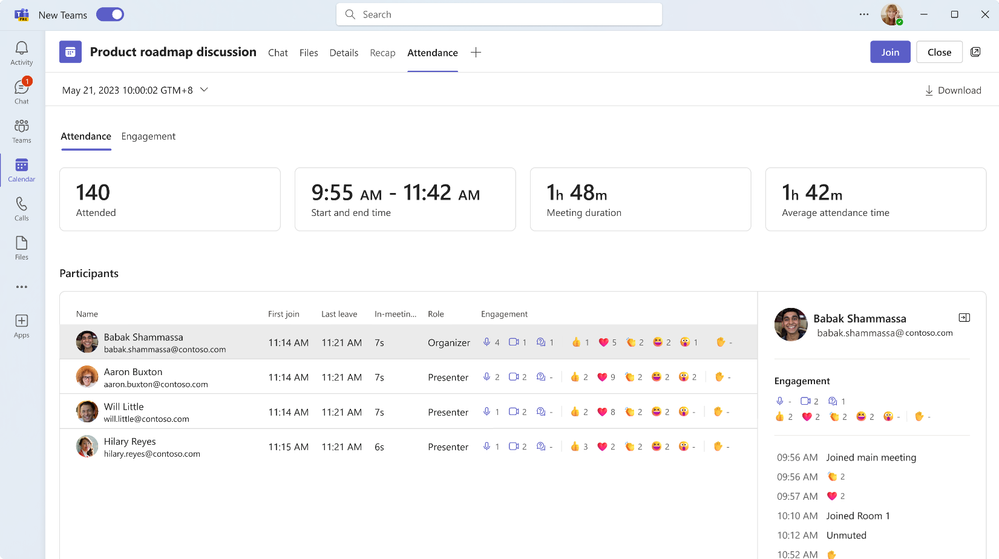Open Settings and more ellipsis menu
Viewport: 999px width, 559px height.
(x=864, y=14)
